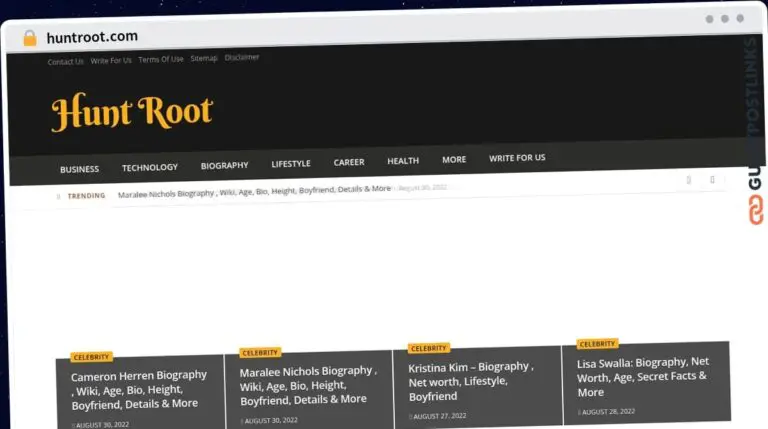Click the orange padlock icon in address bar
This screenshot has height=429, width=768.
pos(29,38)
